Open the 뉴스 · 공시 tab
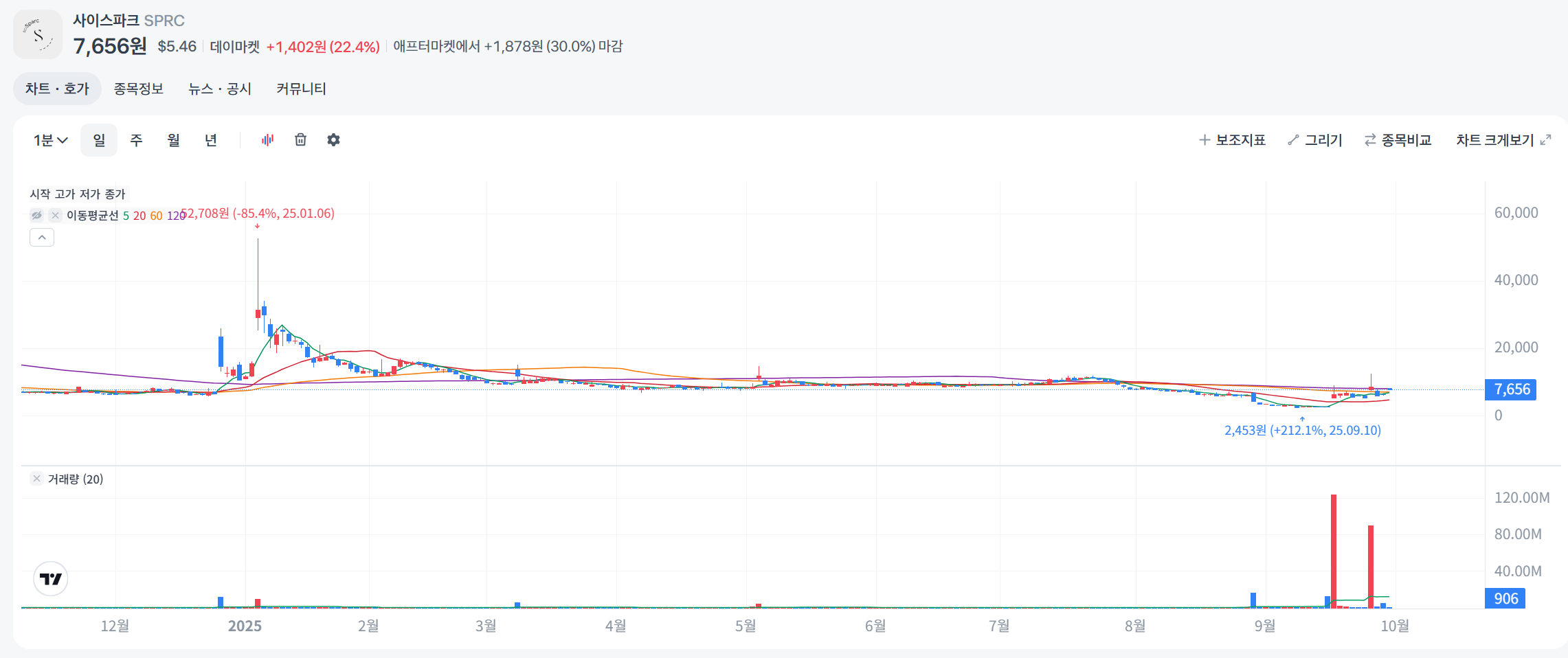 (220, 89)
